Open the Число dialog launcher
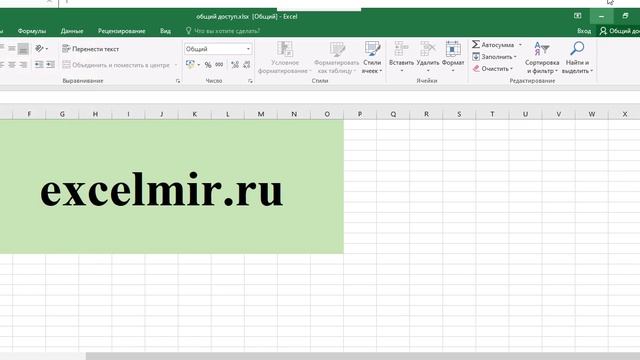Image resolution: width=640 pixels, height=360 pixels. pyautogui.click(x=250, y=81)
